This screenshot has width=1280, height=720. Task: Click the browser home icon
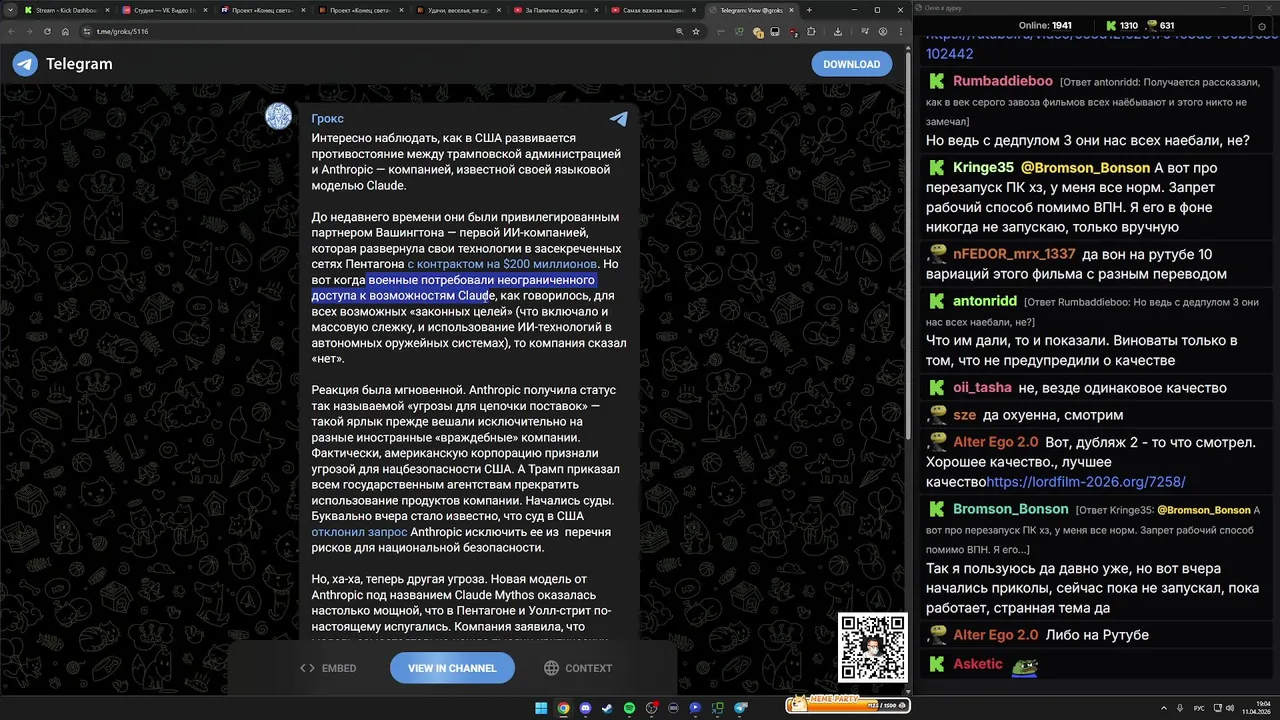coord(65,31)
